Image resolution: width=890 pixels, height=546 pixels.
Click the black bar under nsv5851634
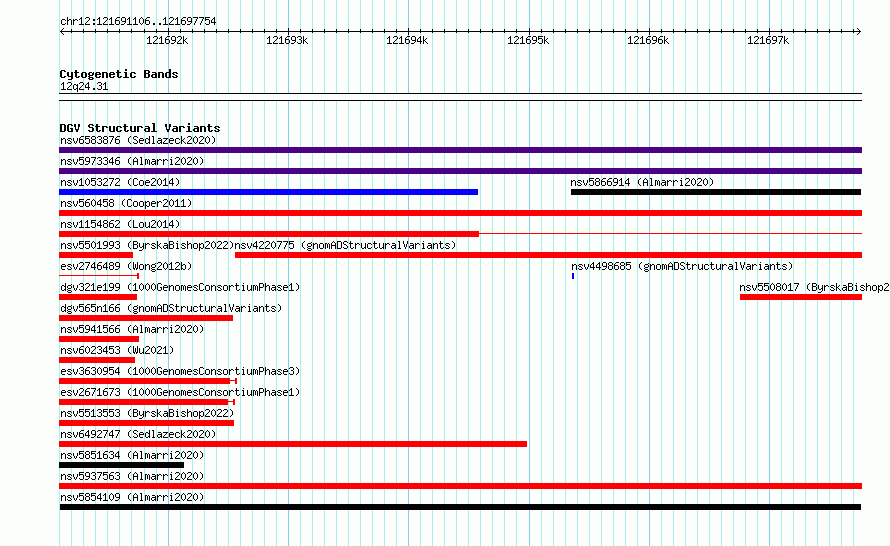[x=121, y=465]
